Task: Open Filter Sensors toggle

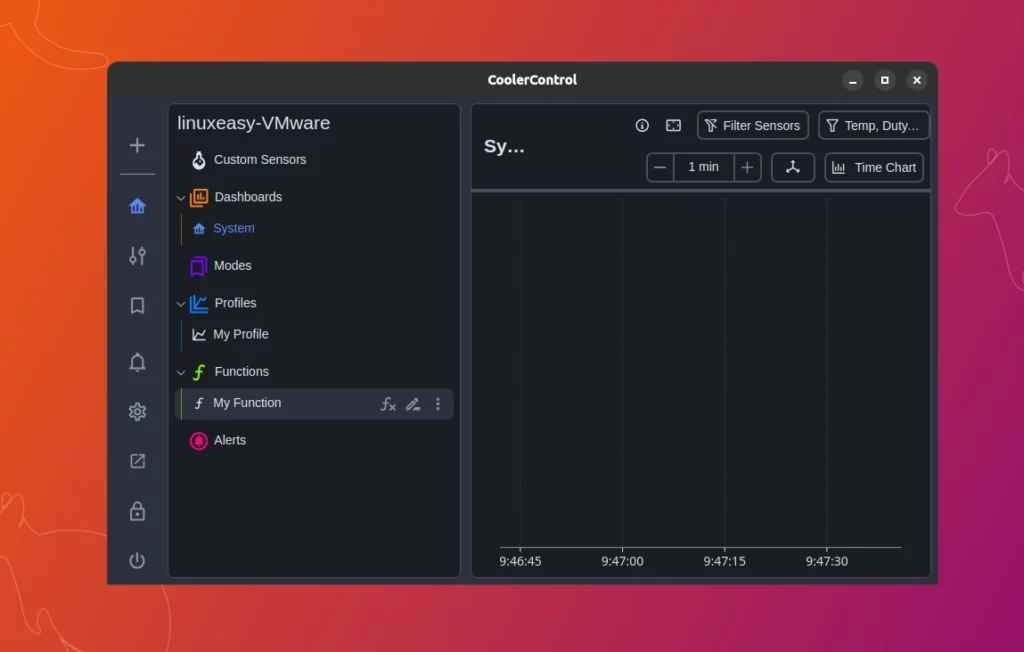Action: tap(752, 125)
